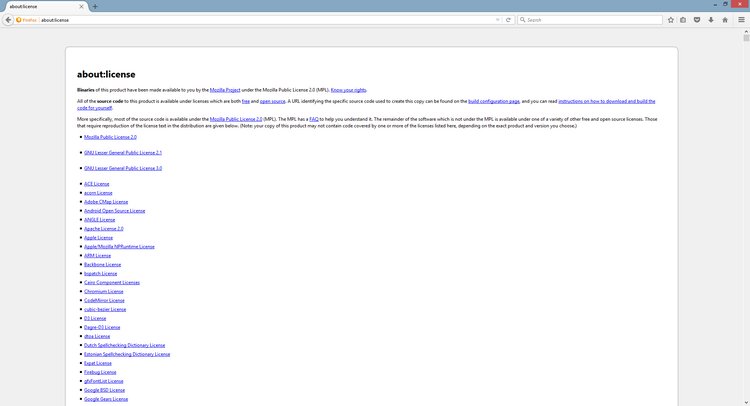Jump to acorn License

98,193
